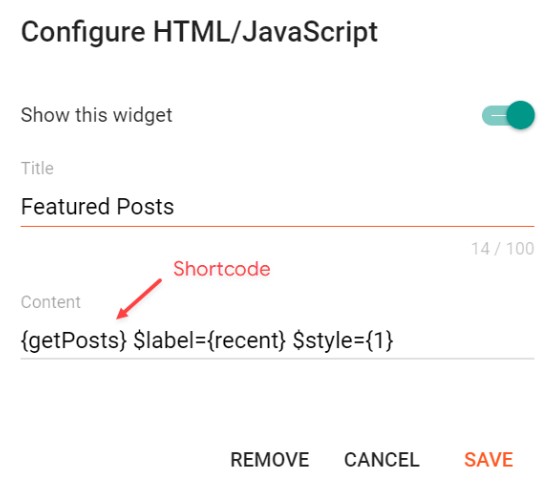
Task: Place cursor on {getPosts} in the content
Action: click(73, 340)
